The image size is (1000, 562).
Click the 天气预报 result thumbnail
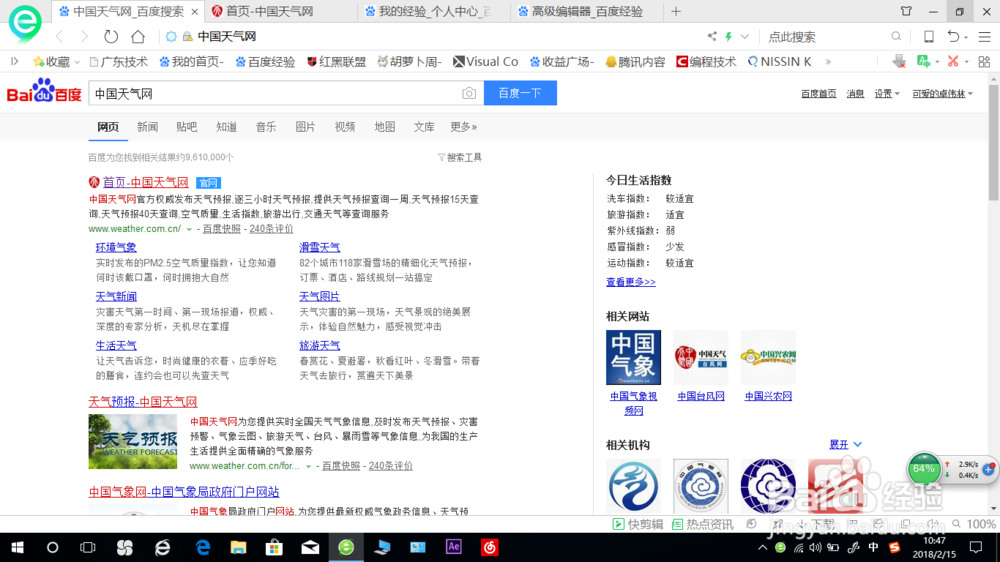tap(133, 441)
